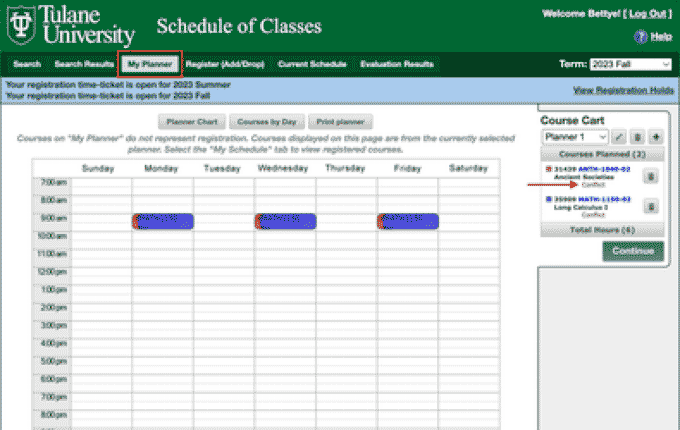Remove the Long Calculus course with its trash icon
This screenshot has height=430, width=680.
click(x=651, y=207)
